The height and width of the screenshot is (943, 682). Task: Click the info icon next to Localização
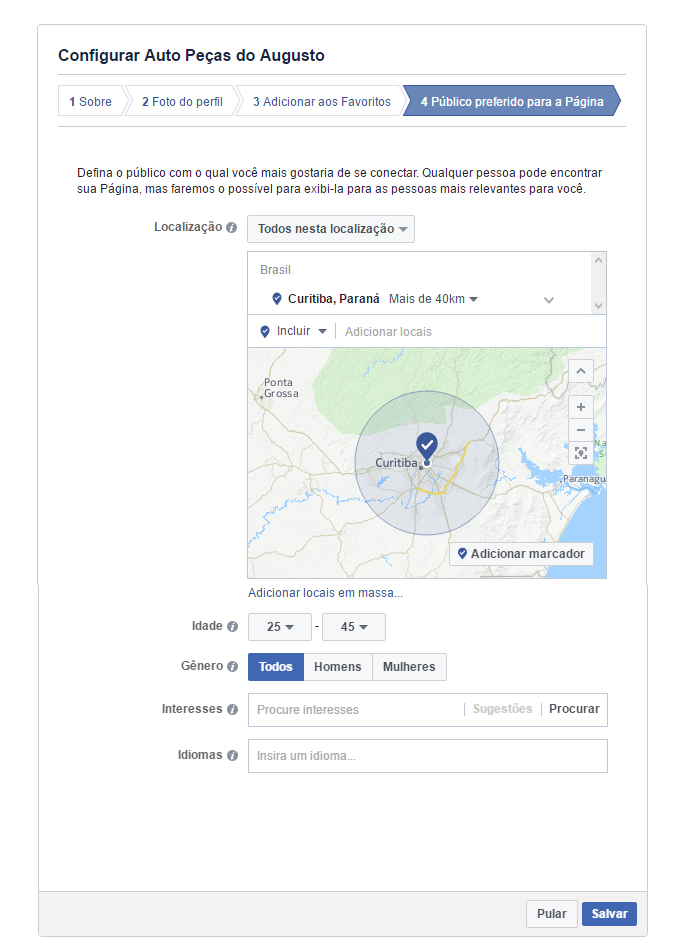[x=232, y=227]
